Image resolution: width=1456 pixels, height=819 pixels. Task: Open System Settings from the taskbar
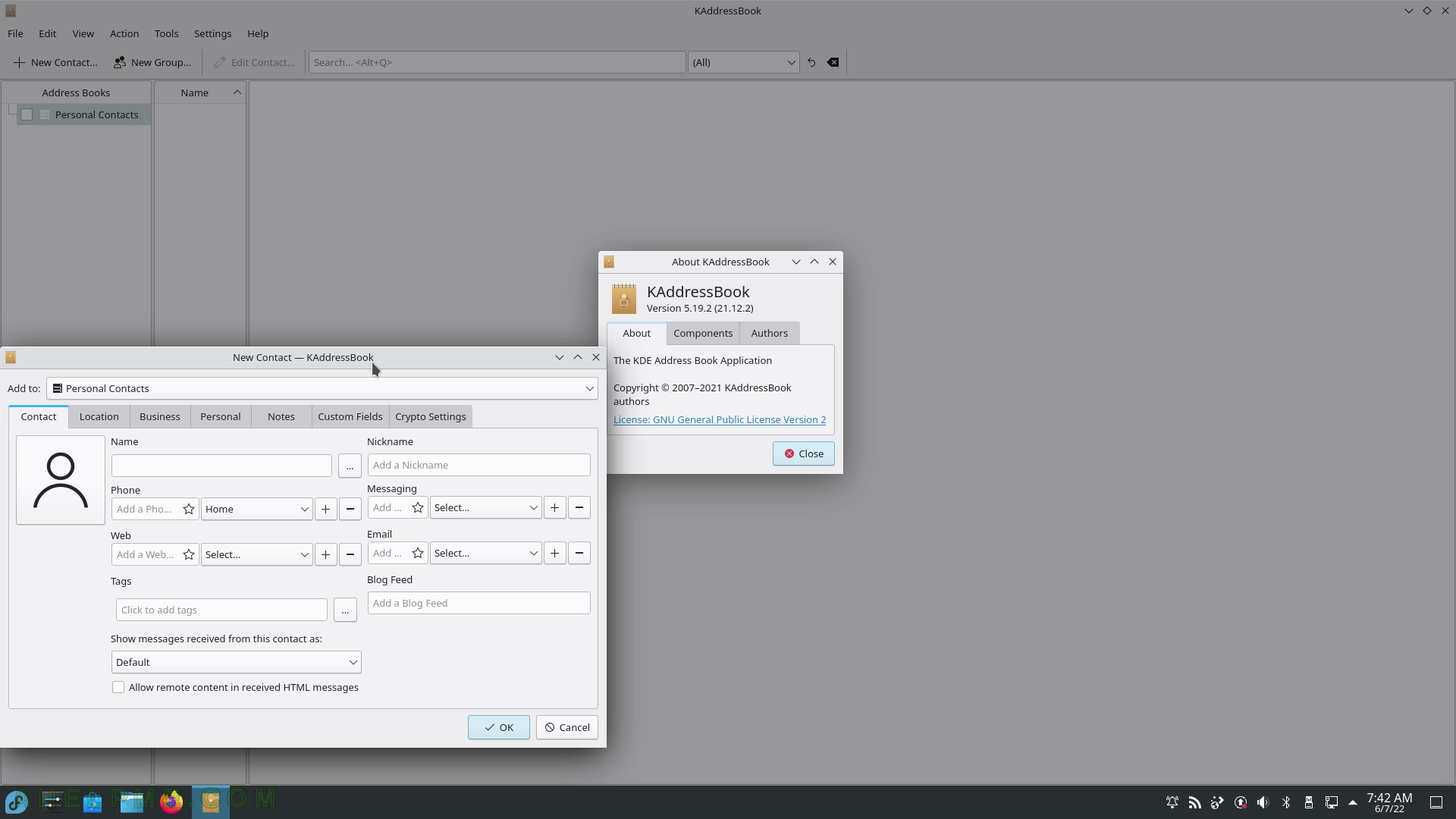tap(53, 802)
